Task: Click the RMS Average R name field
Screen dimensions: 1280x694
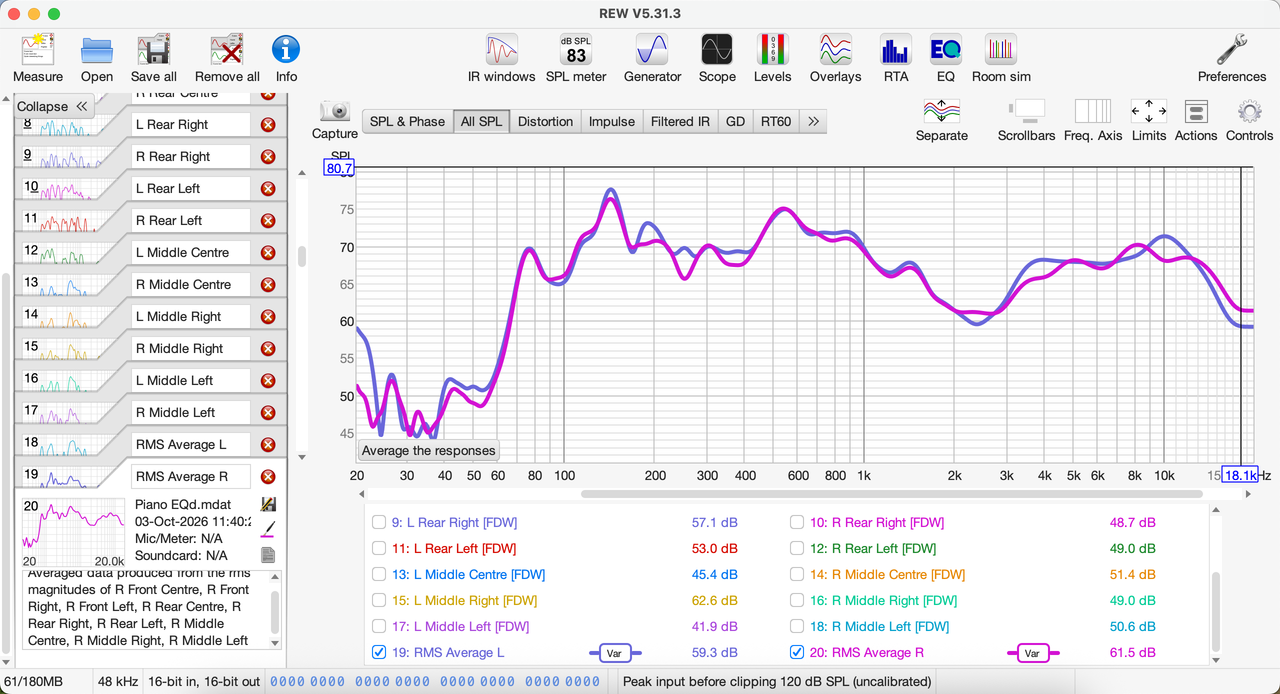Action: pos(191,477)
